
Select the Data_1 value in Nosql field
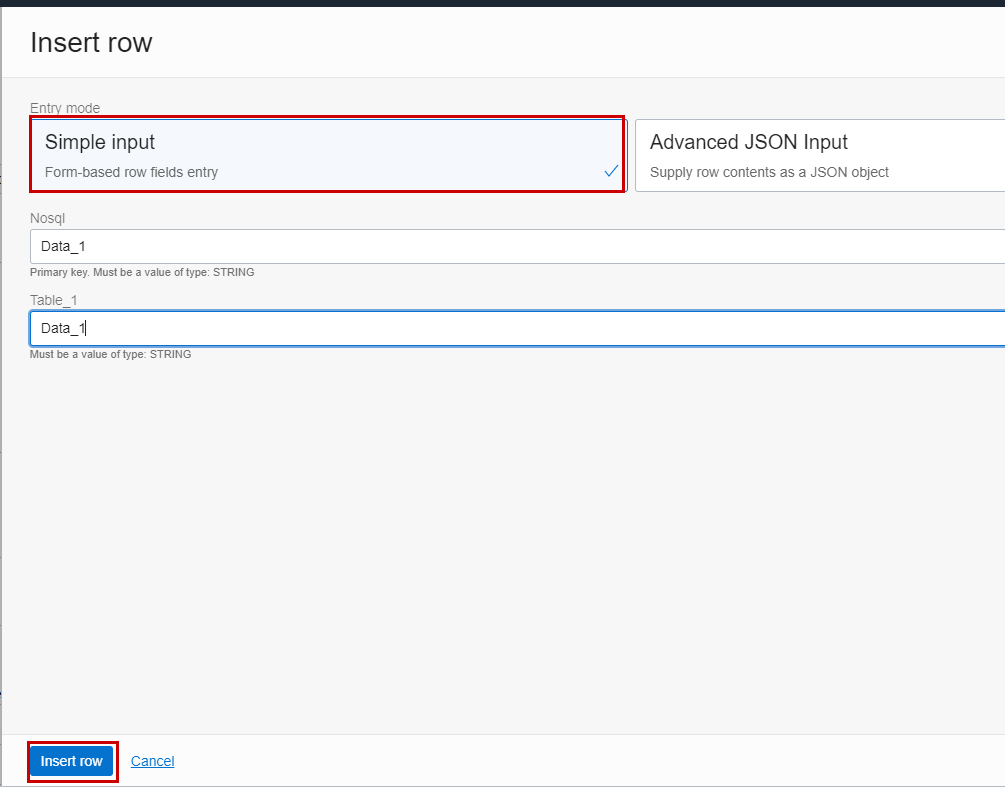pos(62,246)
